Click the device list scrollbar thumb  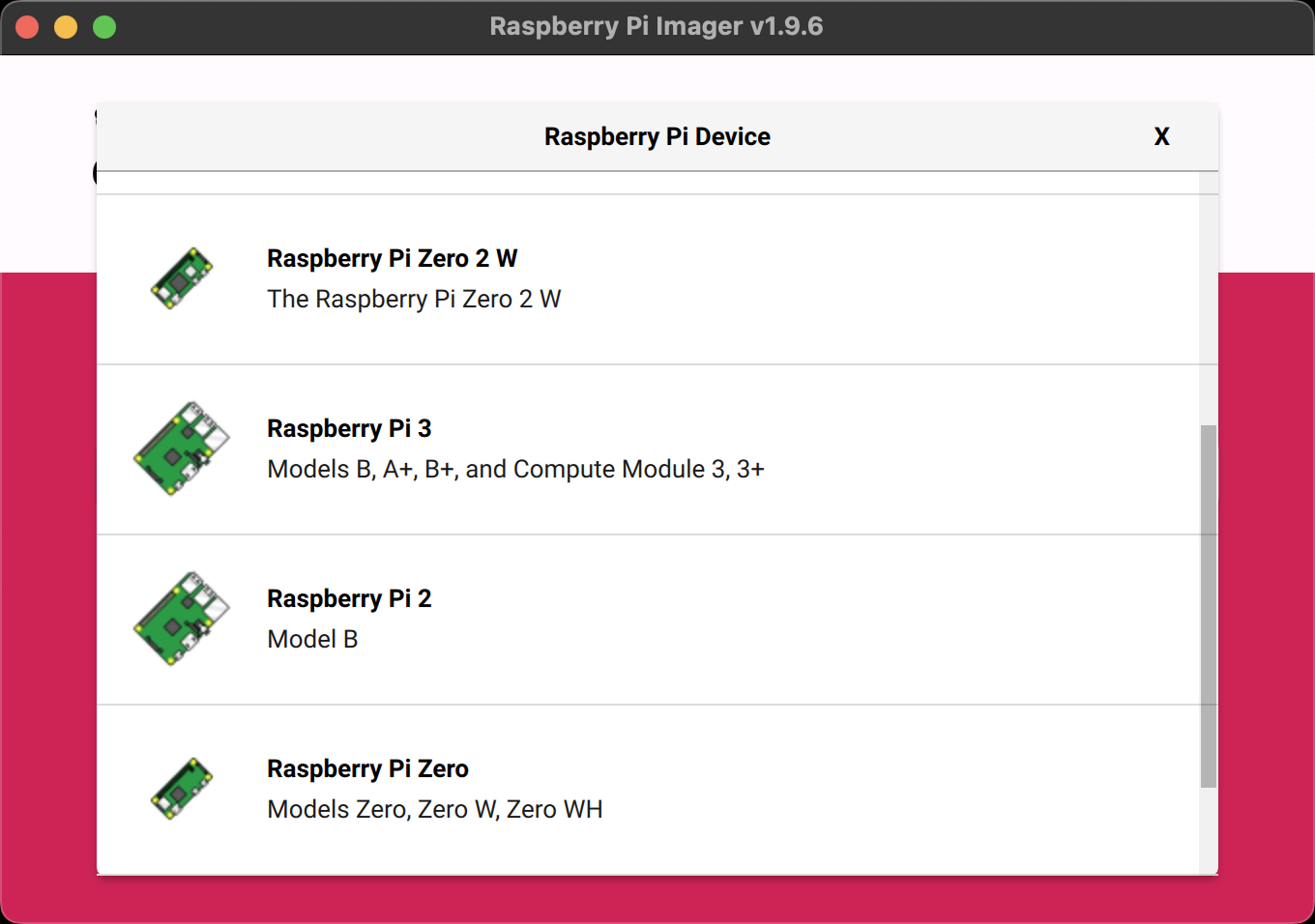(1208, 606)
